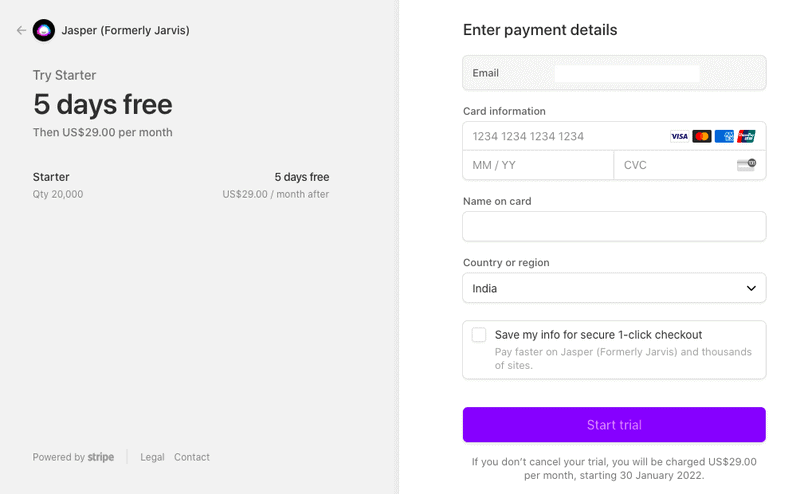Open the Country or region dropdown
The image size is (800, 494).
tap(613, 288)
